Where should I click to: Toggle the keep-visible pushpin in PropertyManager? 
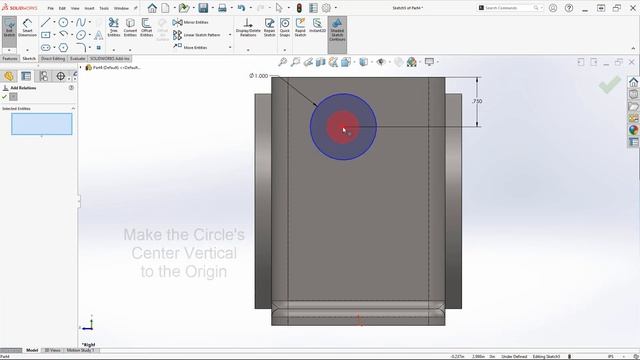pos(13,97)
